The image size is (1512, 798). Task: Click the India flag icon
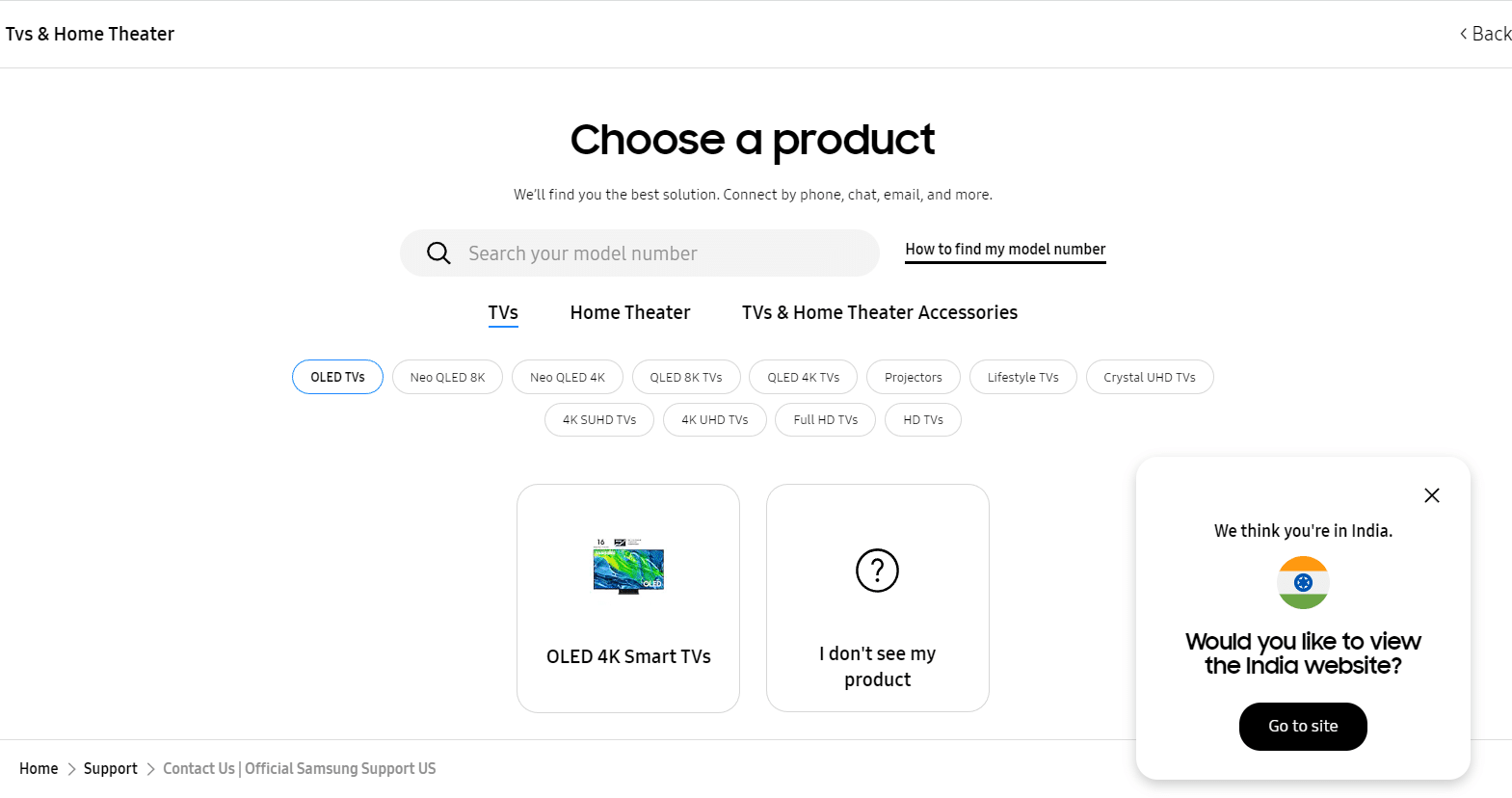1303,582
